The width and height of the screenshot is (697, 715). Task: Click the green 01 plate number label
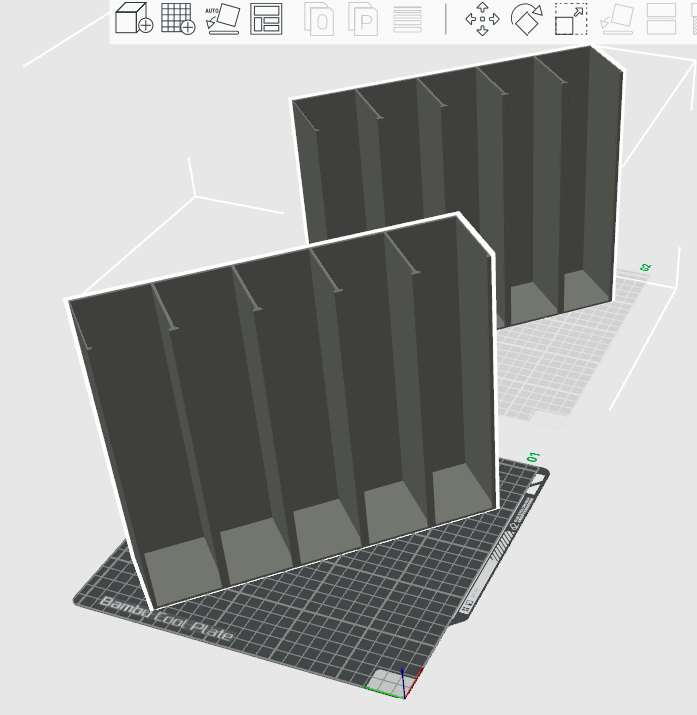[x=533, y=456]
